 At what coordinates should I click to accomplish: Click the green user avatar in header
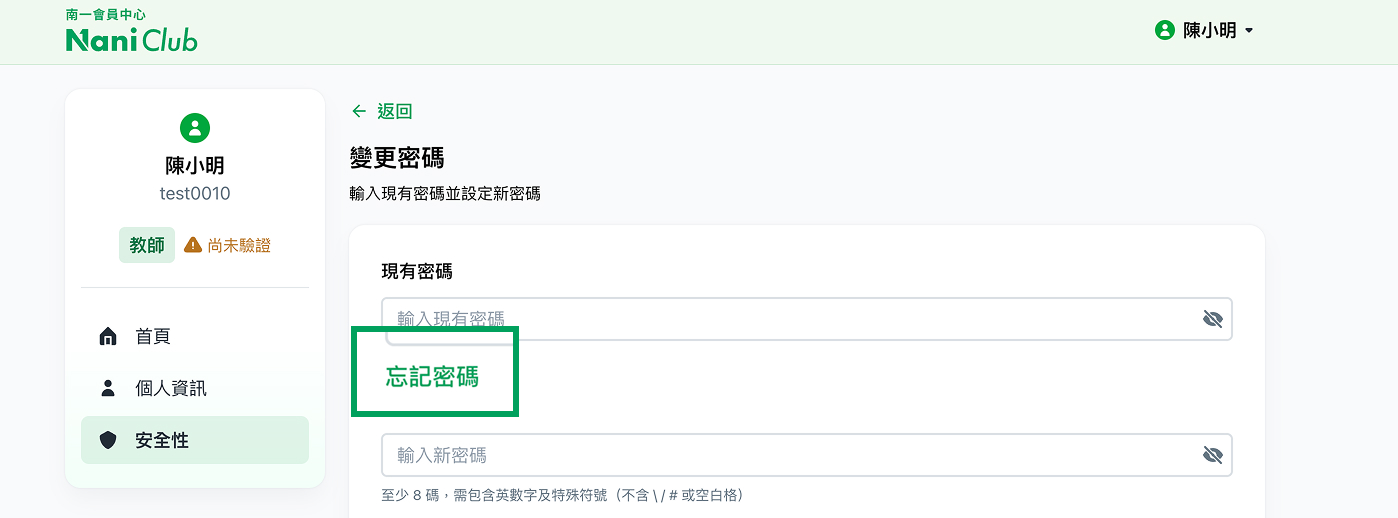coord(1164,31)
